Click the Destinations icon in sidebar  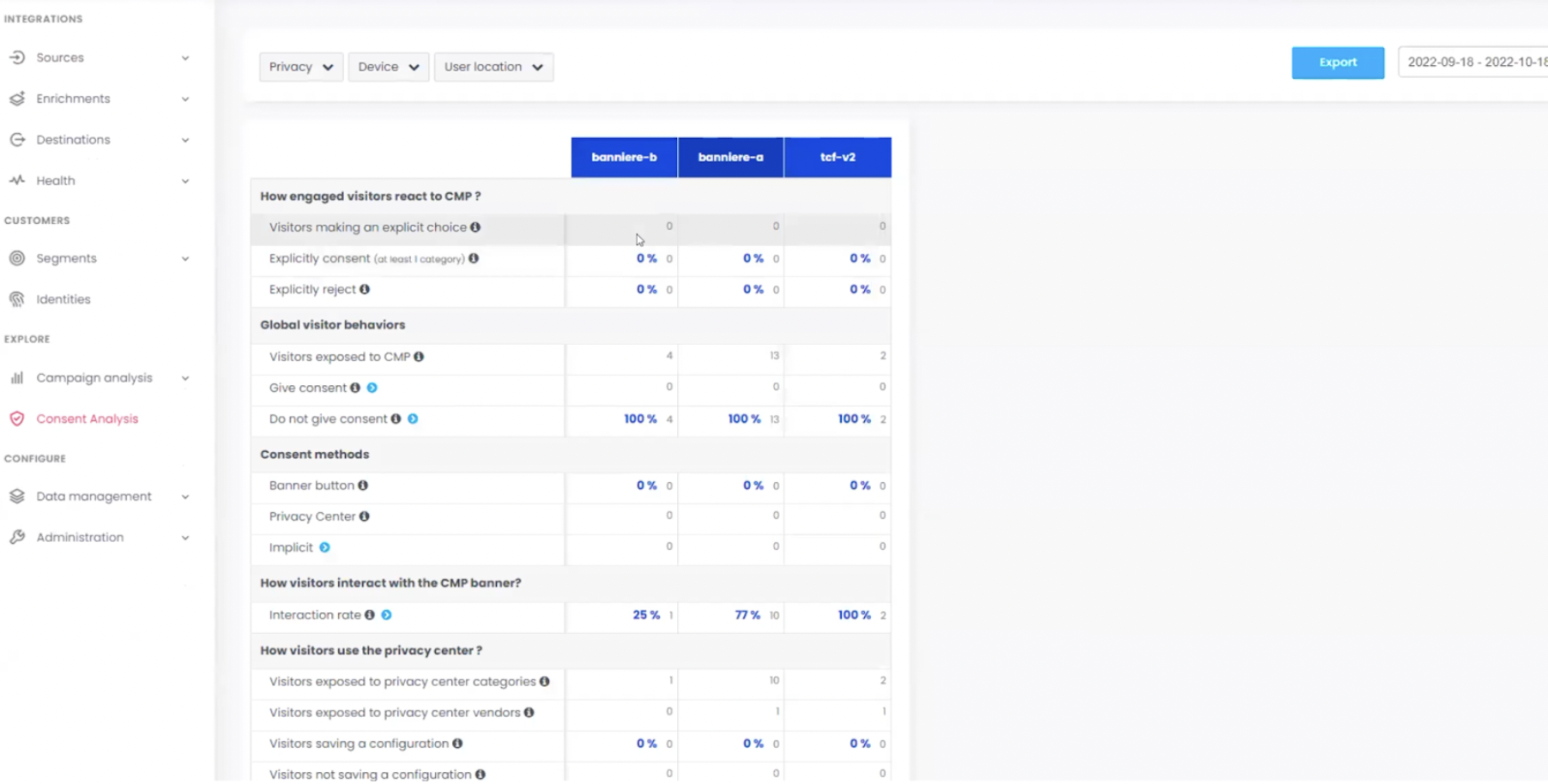click(17, 140)
